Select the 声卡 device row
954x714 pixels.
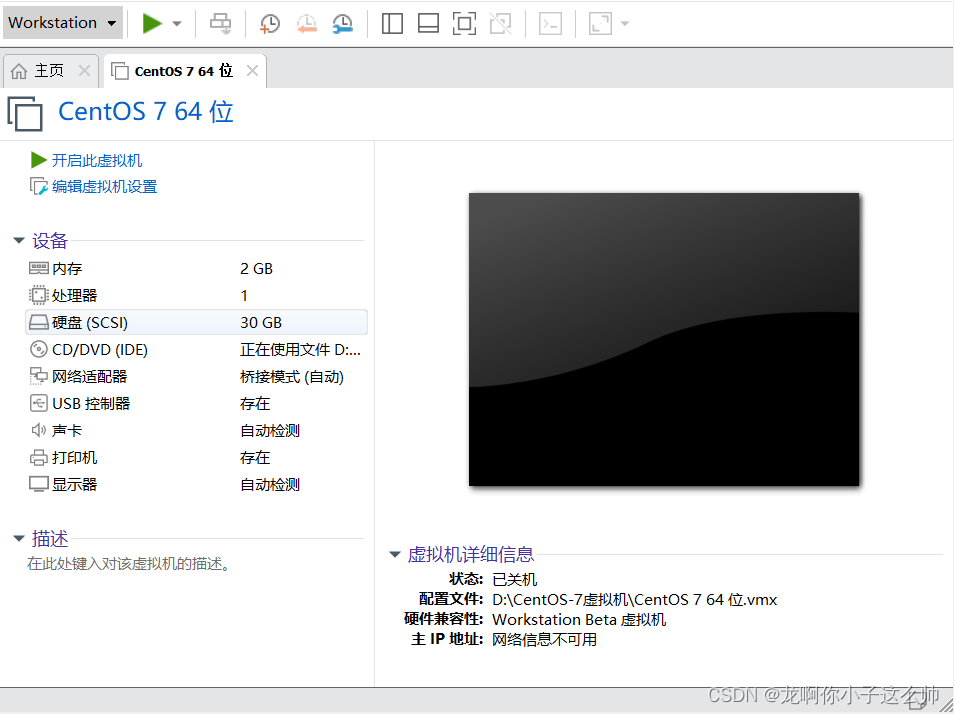[x=196, y=431]
